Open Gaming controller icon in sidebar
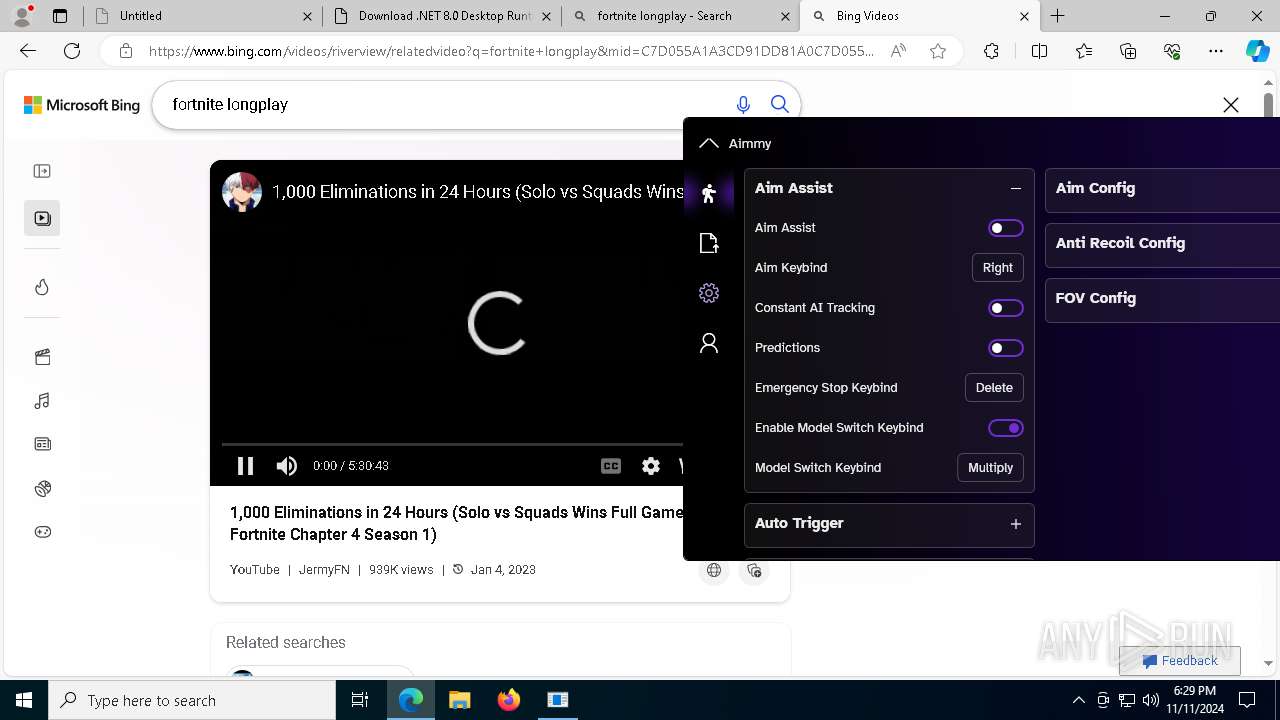1280x720 pixels. [42, 532]
